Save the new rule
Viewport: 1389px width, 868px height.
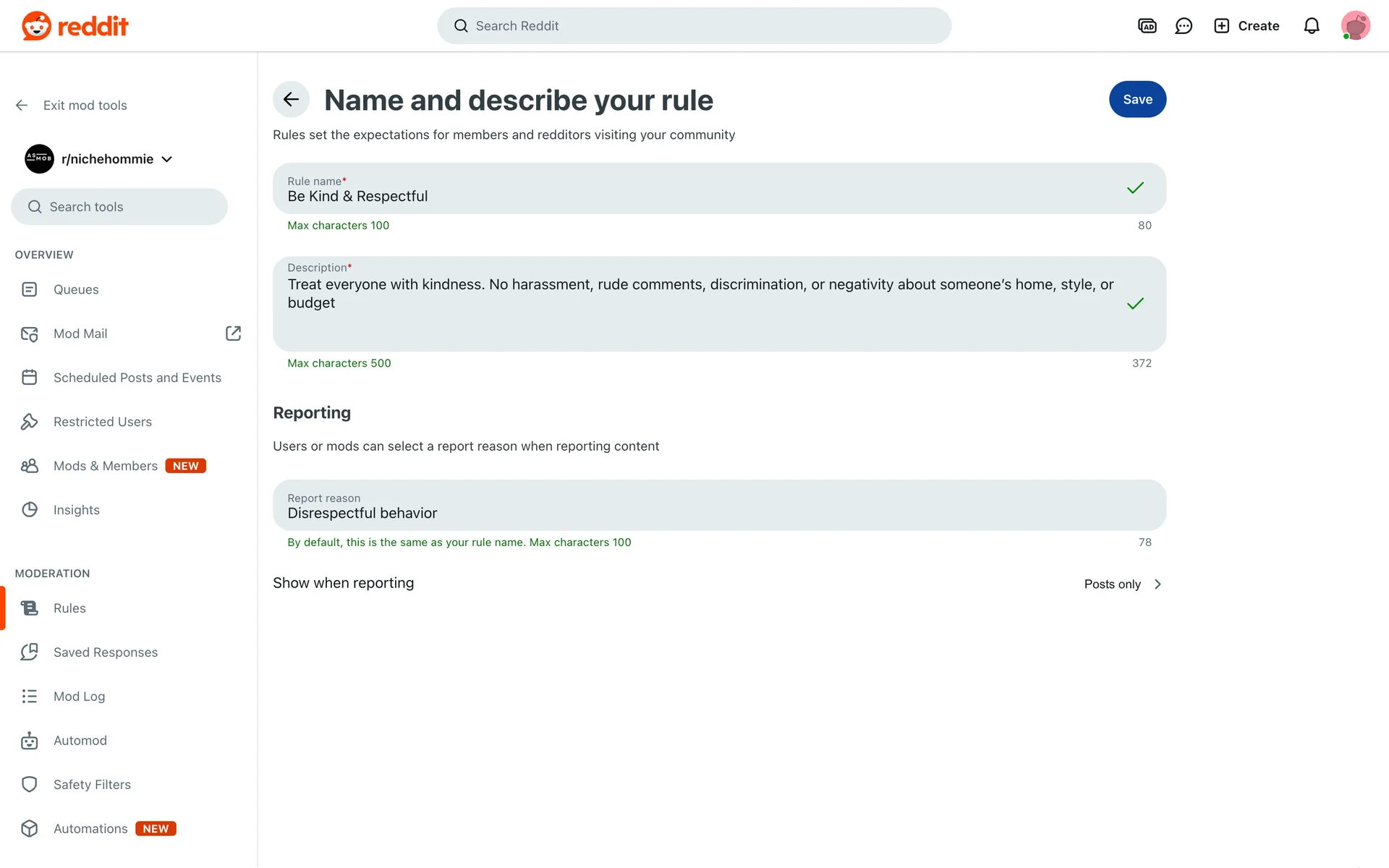pyautogui.click(x=1137, y=100)
